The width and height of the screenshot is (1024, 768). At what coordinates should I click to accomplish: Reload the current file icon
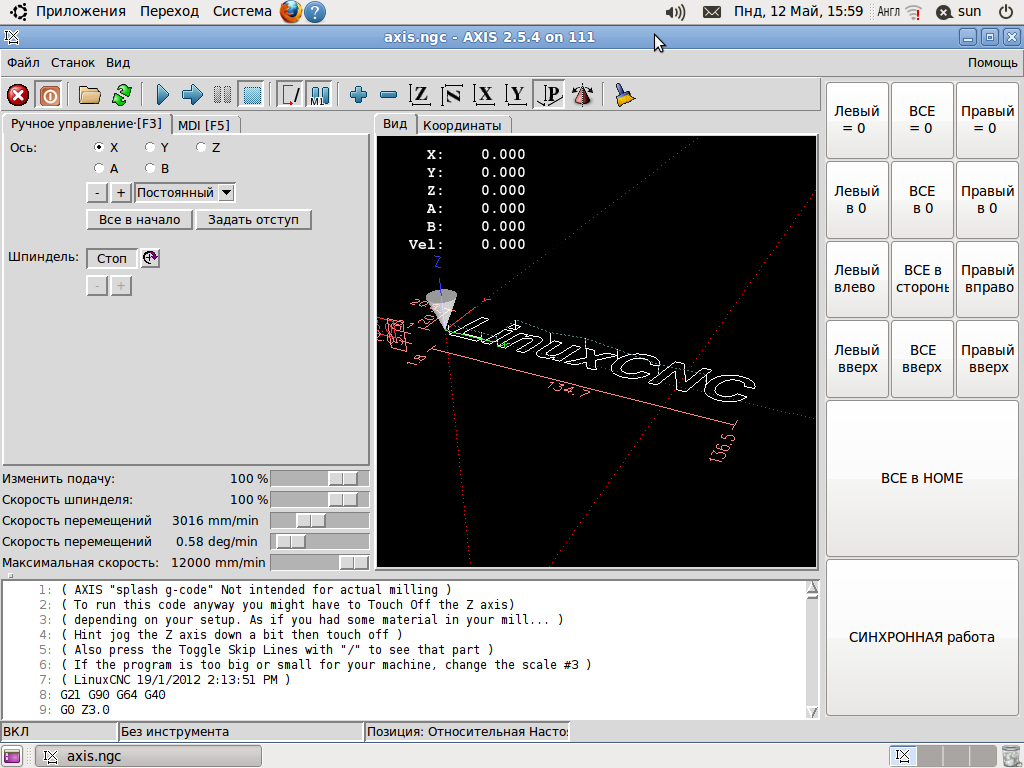click(121, 95)
